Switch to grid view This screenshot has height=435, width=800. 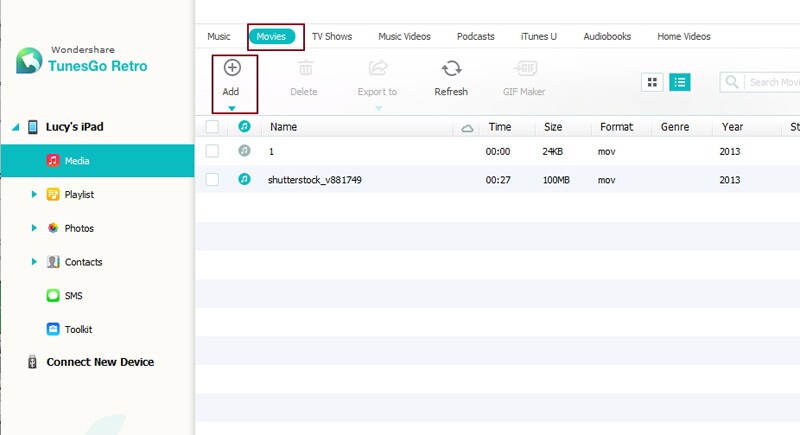pos(652,82)
